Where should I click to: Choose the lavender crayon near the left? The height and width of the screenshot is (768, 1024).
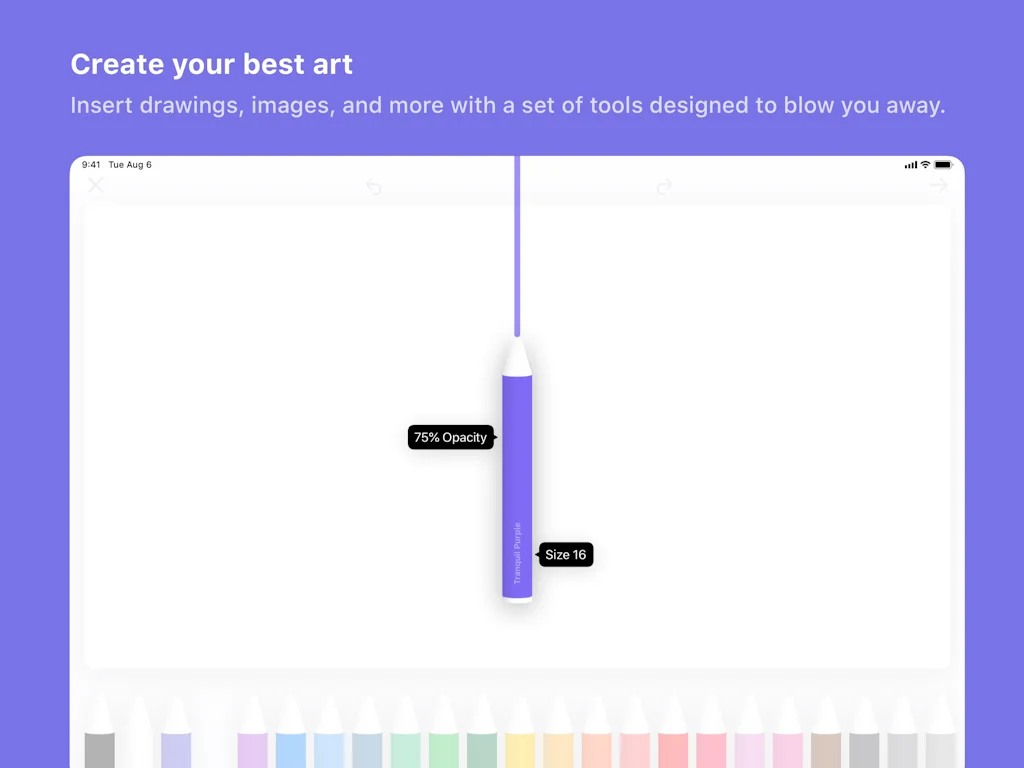(176, 740)
